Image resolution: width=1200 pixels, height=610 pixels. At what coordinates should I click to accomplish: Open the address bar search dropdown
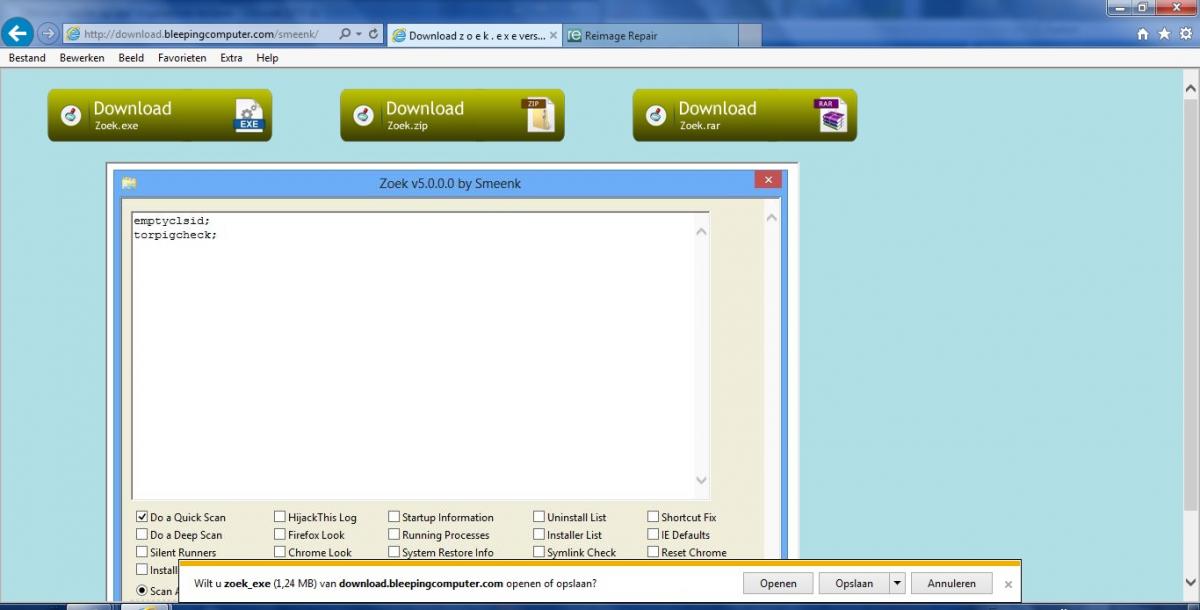click(357, 34)
